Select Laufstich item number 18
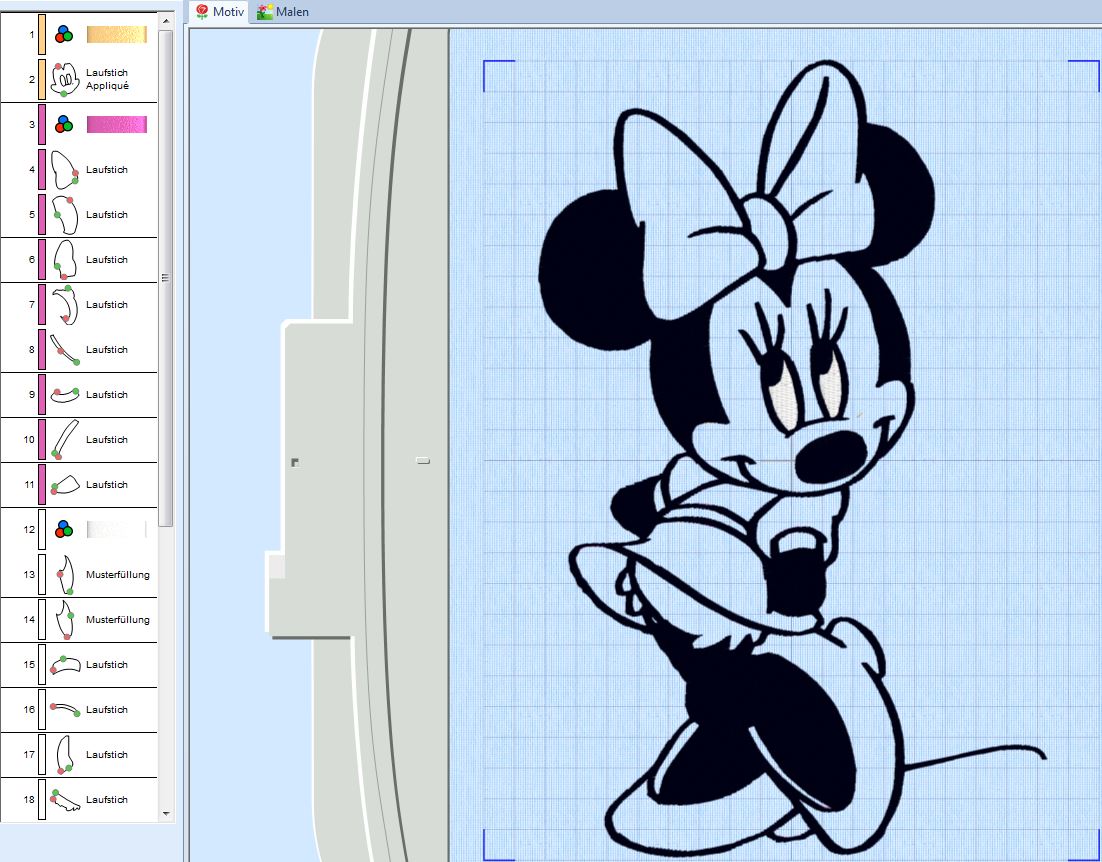 coord(105,800)
